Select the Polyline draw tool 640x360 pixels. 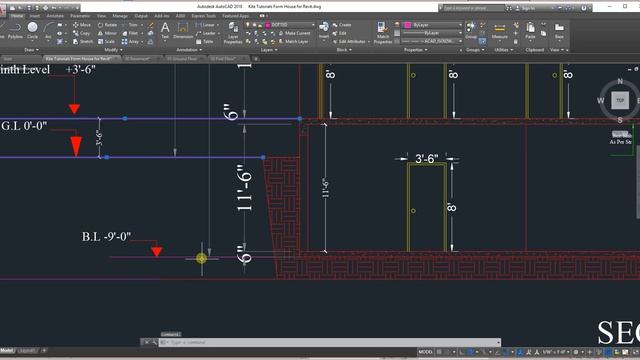[x=15, y=31]
